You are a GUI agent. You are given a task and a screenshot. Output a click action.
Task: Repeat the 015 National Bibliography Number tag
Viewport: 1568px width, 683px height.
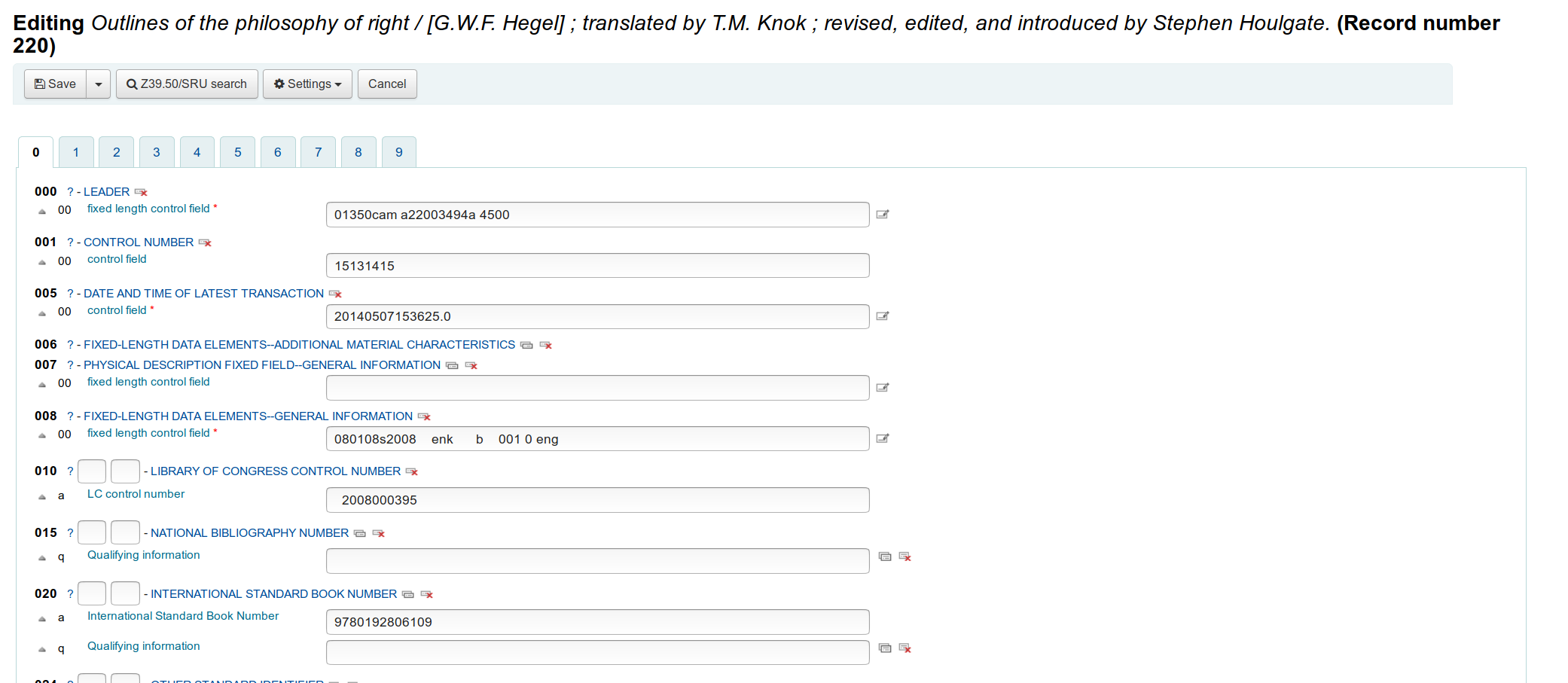pos(360,533)
